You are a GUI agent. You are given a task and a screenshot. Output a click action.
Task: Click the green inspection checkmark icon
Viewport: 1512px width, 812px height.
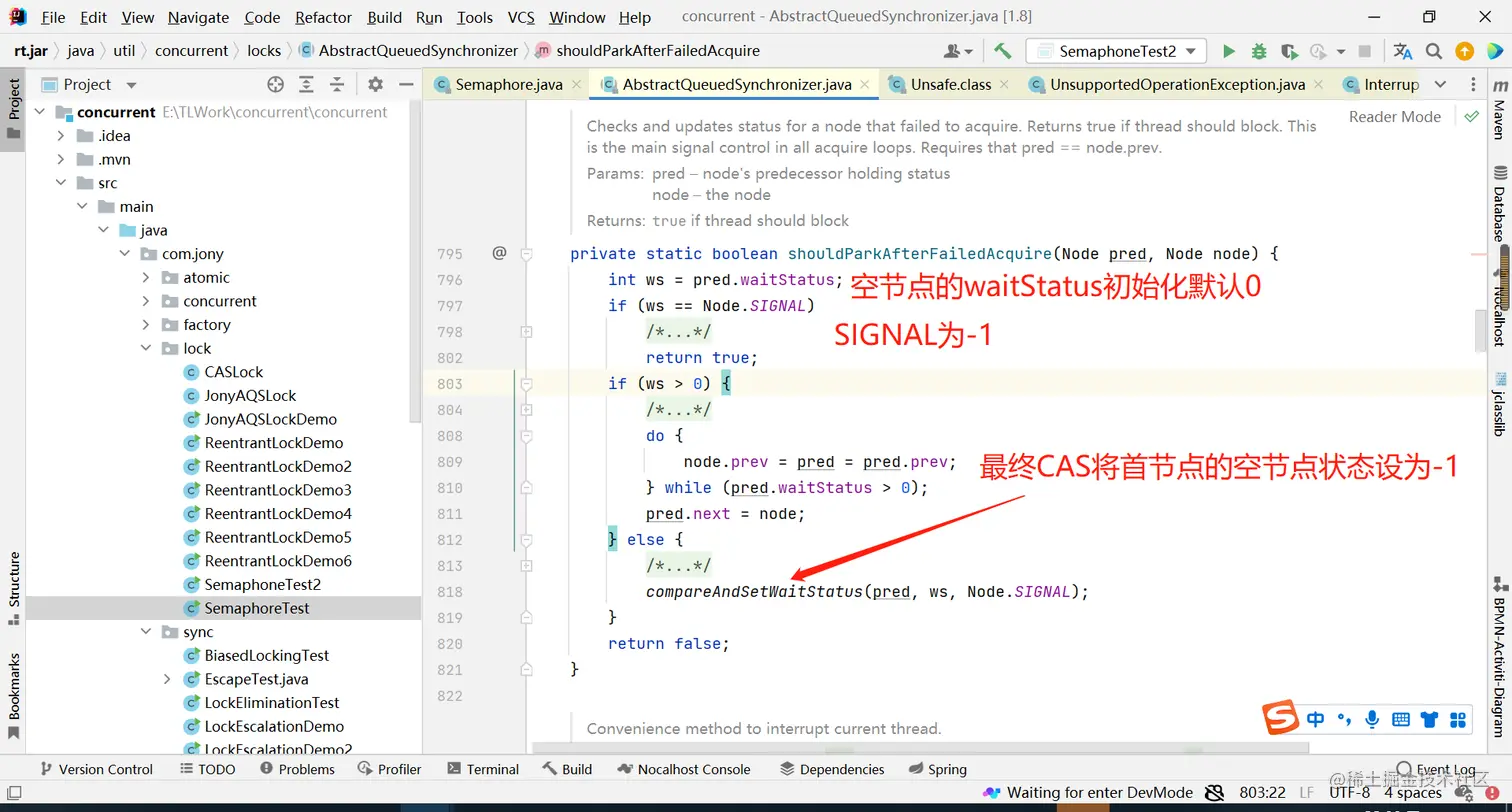[1471, 117]
